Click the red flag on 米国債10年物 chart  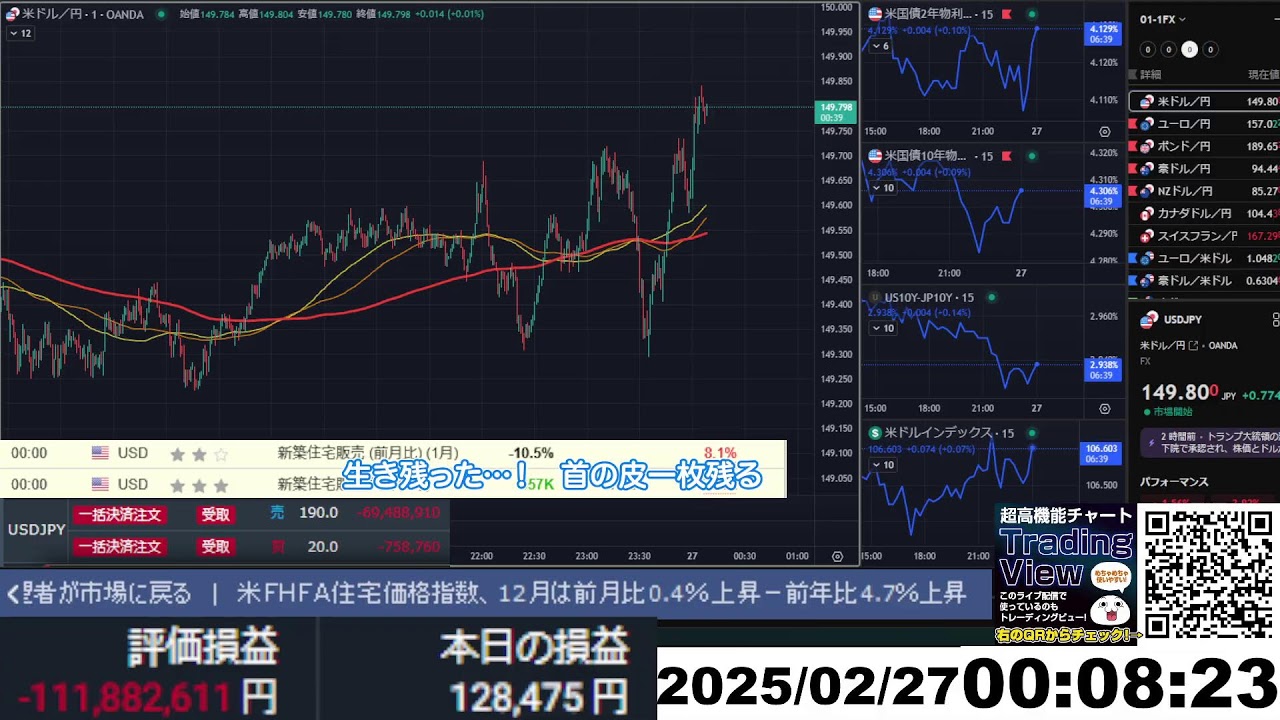[x=1006, y=156]
